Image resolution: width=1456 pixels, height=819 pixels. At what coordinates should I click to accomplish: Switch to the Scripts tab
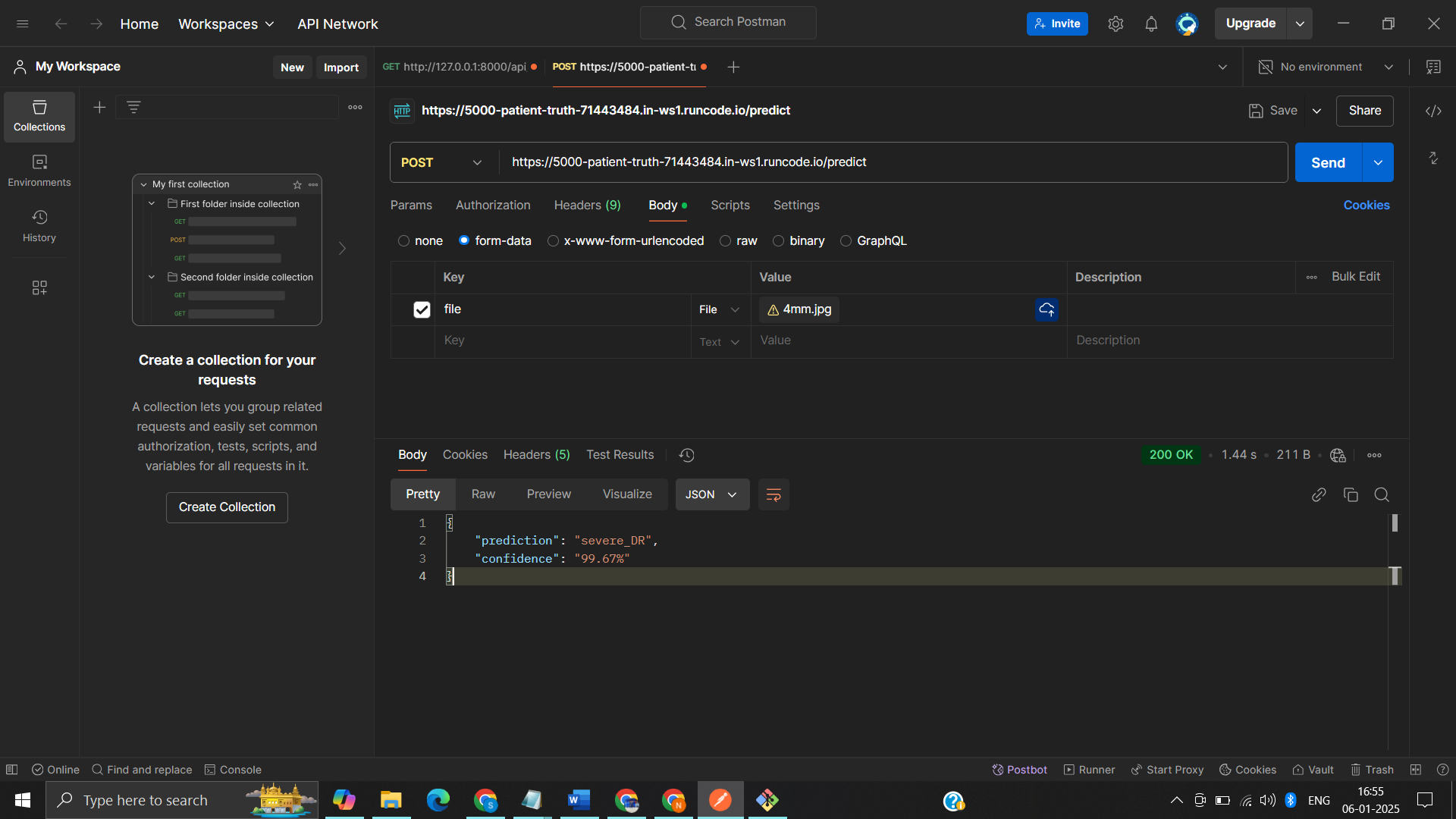click(x=730, y=206)
